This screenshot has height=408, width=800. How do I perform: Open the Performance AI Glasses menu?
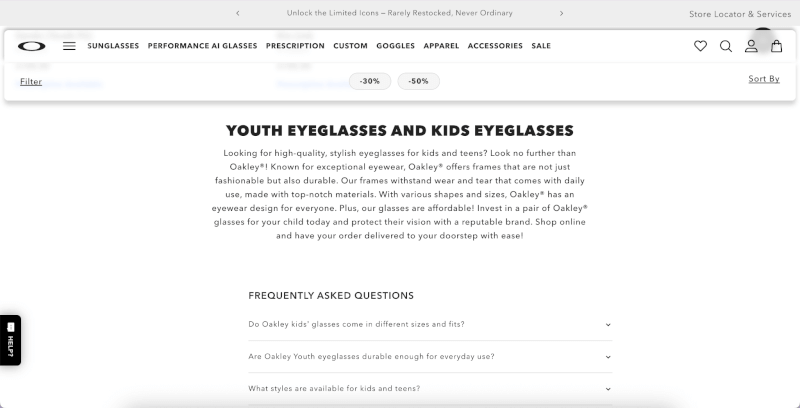[202, 46]
